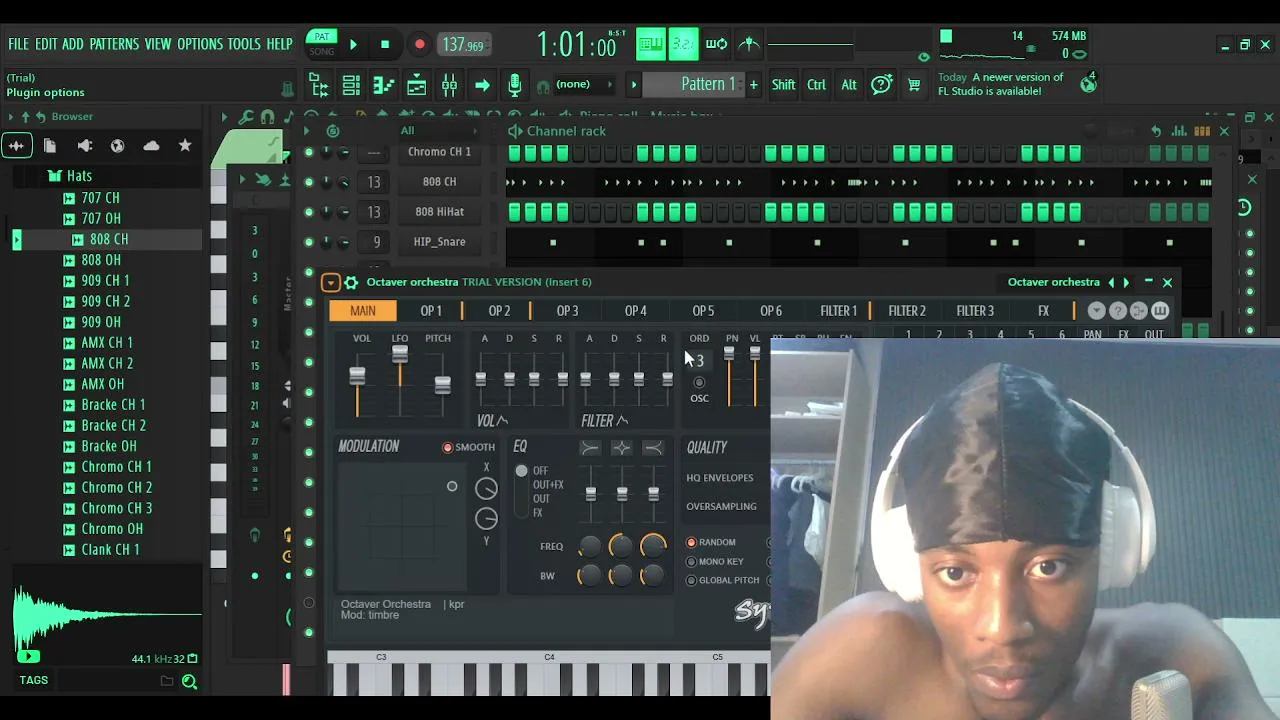Image resolution: width=1280 pixels, height=720 pixels.
Task: Select the EQ high-shelf shape icon
Action: tap(653, 448)
